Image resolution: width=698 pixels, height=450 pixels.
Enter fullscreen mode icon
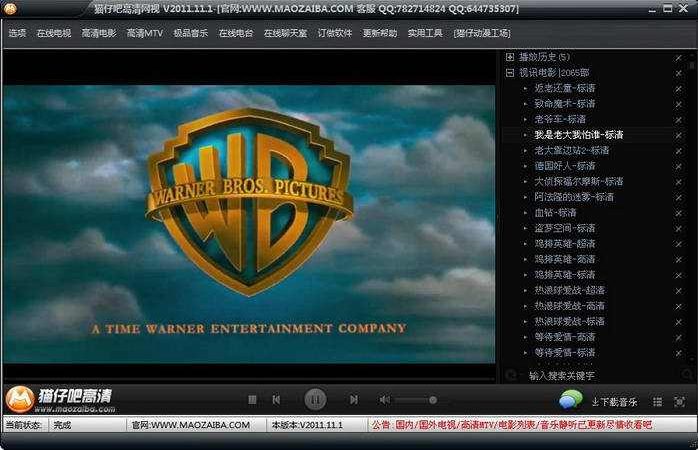coord(679,401)
